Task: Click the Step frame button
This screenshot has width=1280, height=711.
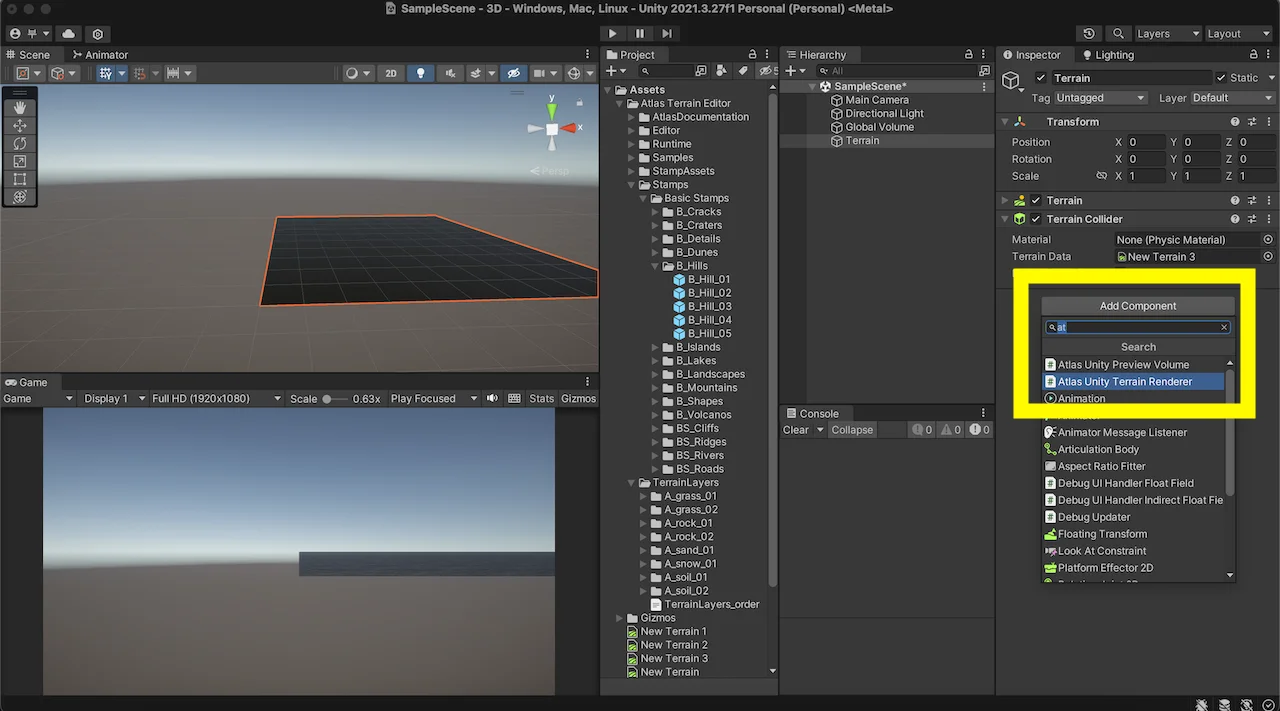Action: [667, 34]
